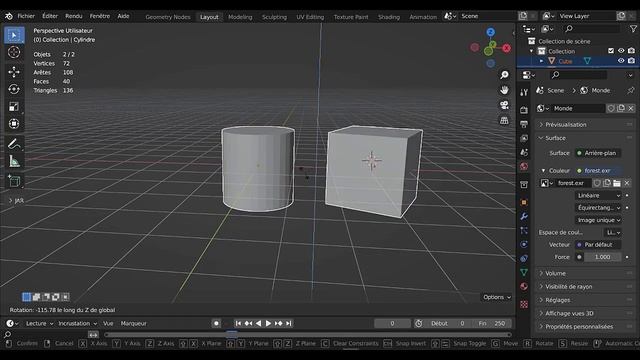Open the Object properties tab
640x360 pixels.
click(524, 202)
